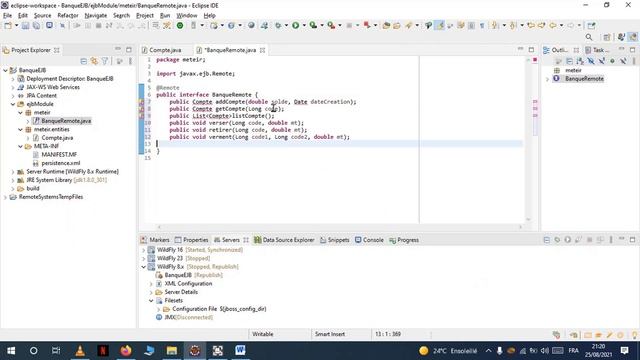Screen dimensions: 640x360
Task: Click the Open Perspective icon
Action: point(607,37)
